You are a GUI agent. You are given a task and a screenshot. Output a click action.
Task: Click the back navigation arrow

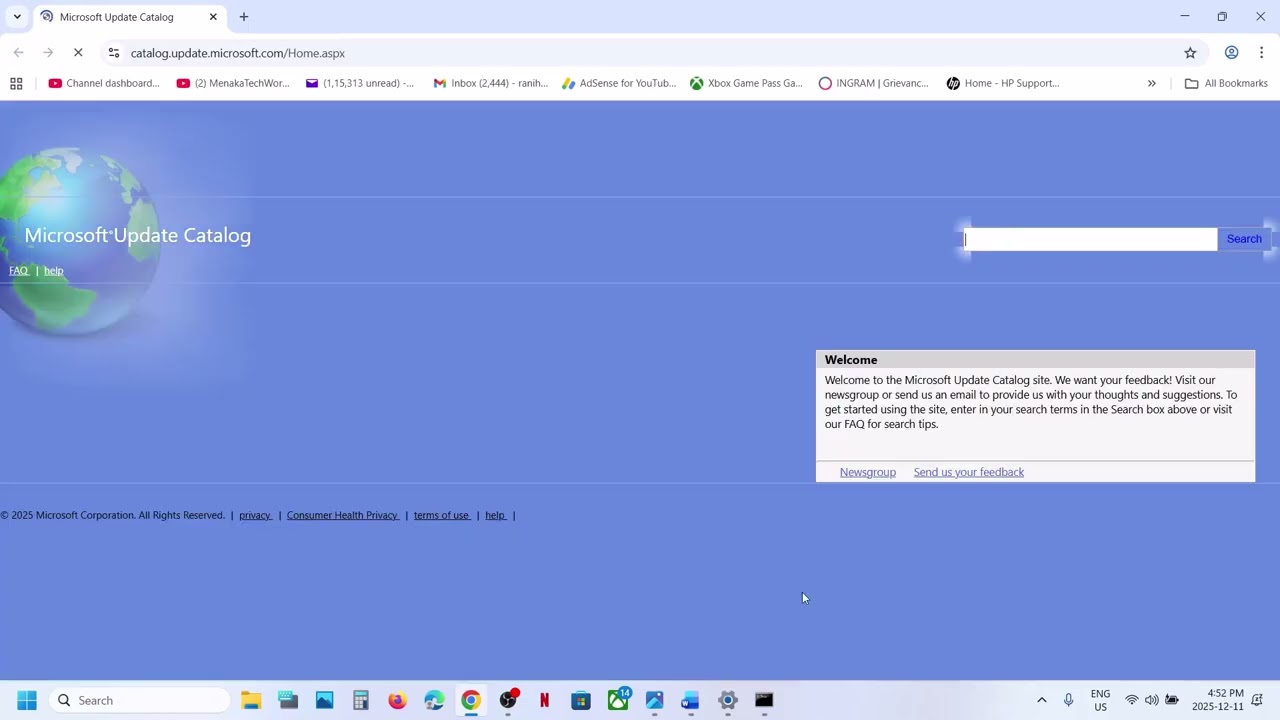[x=18, y=53]
